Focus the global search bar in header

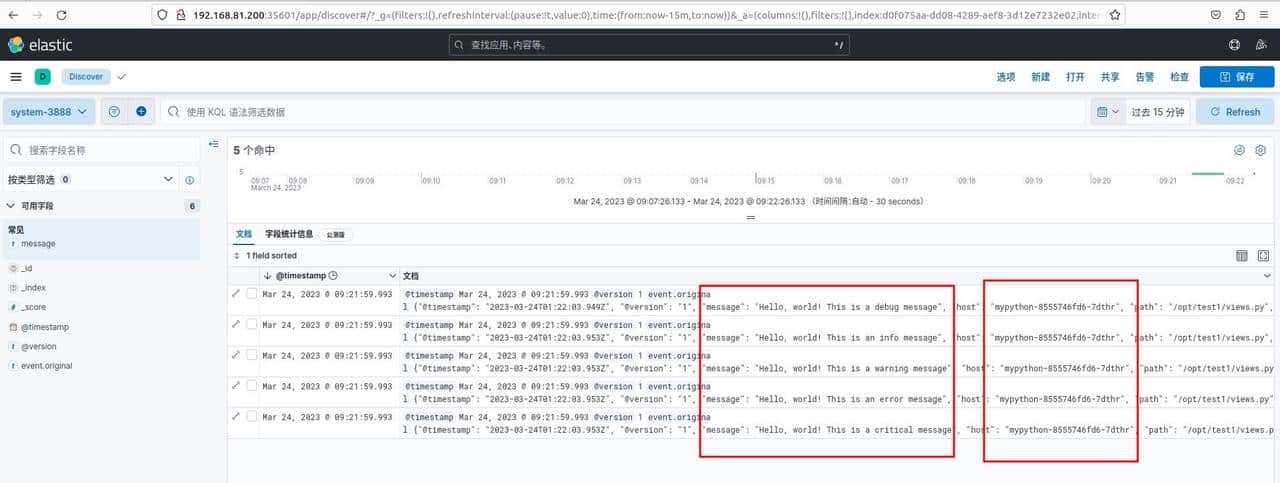[650, 45]
